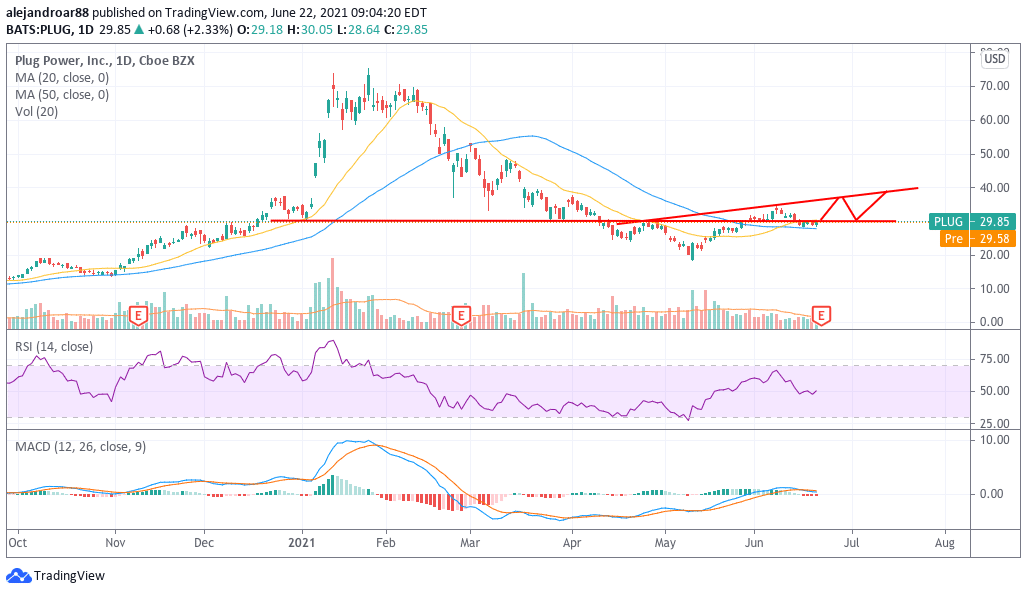Click the Nov time axis label
Screen dimensions: 1027x594
[115, 543]
